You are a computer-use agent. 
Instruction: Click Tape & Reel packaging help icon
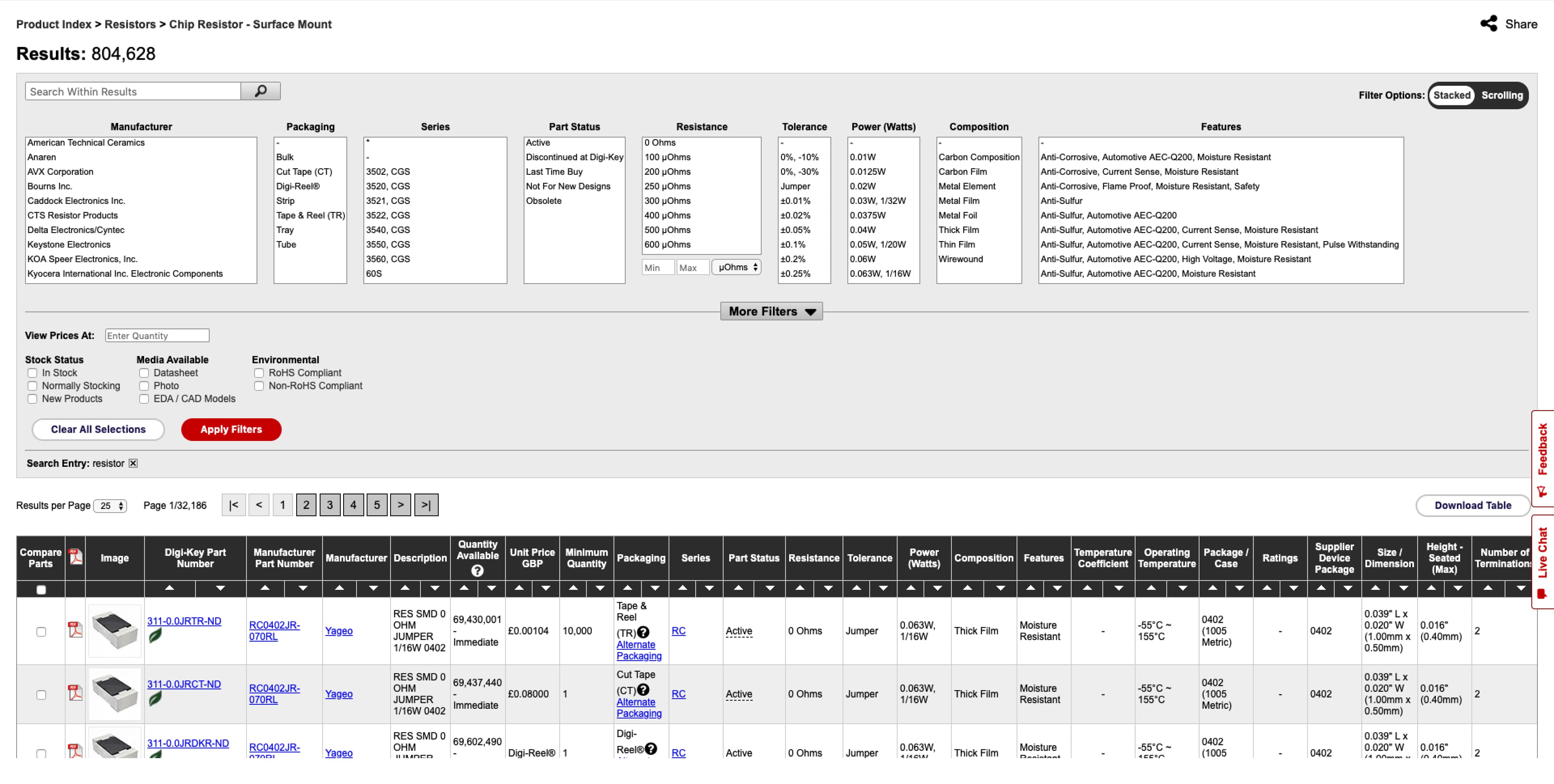(644, 632)
